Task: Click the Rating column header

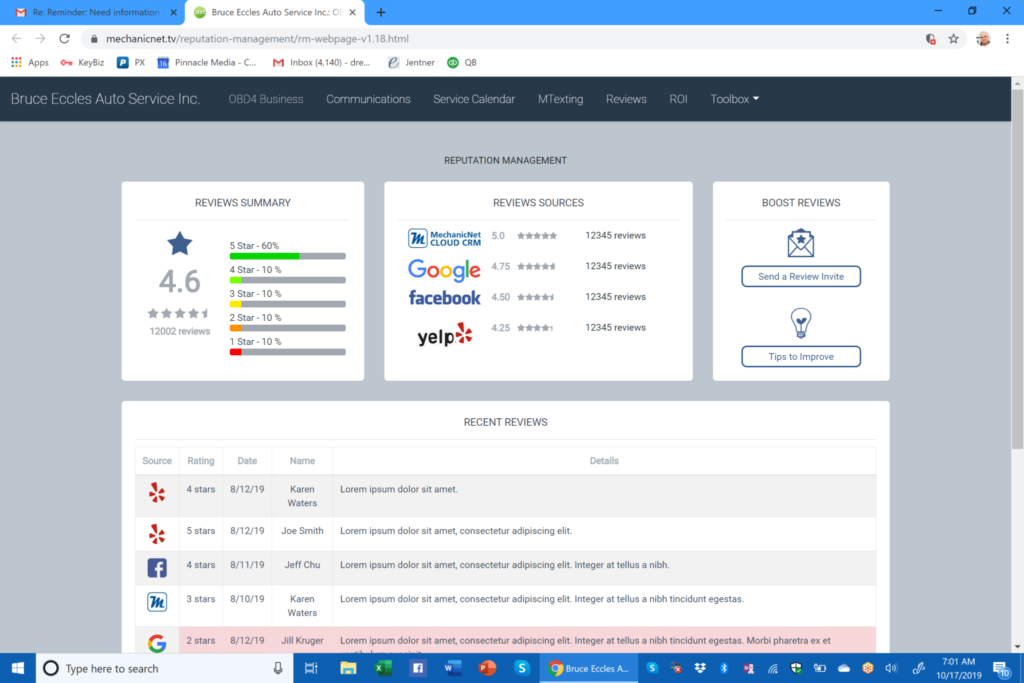Action: [200, 461]
